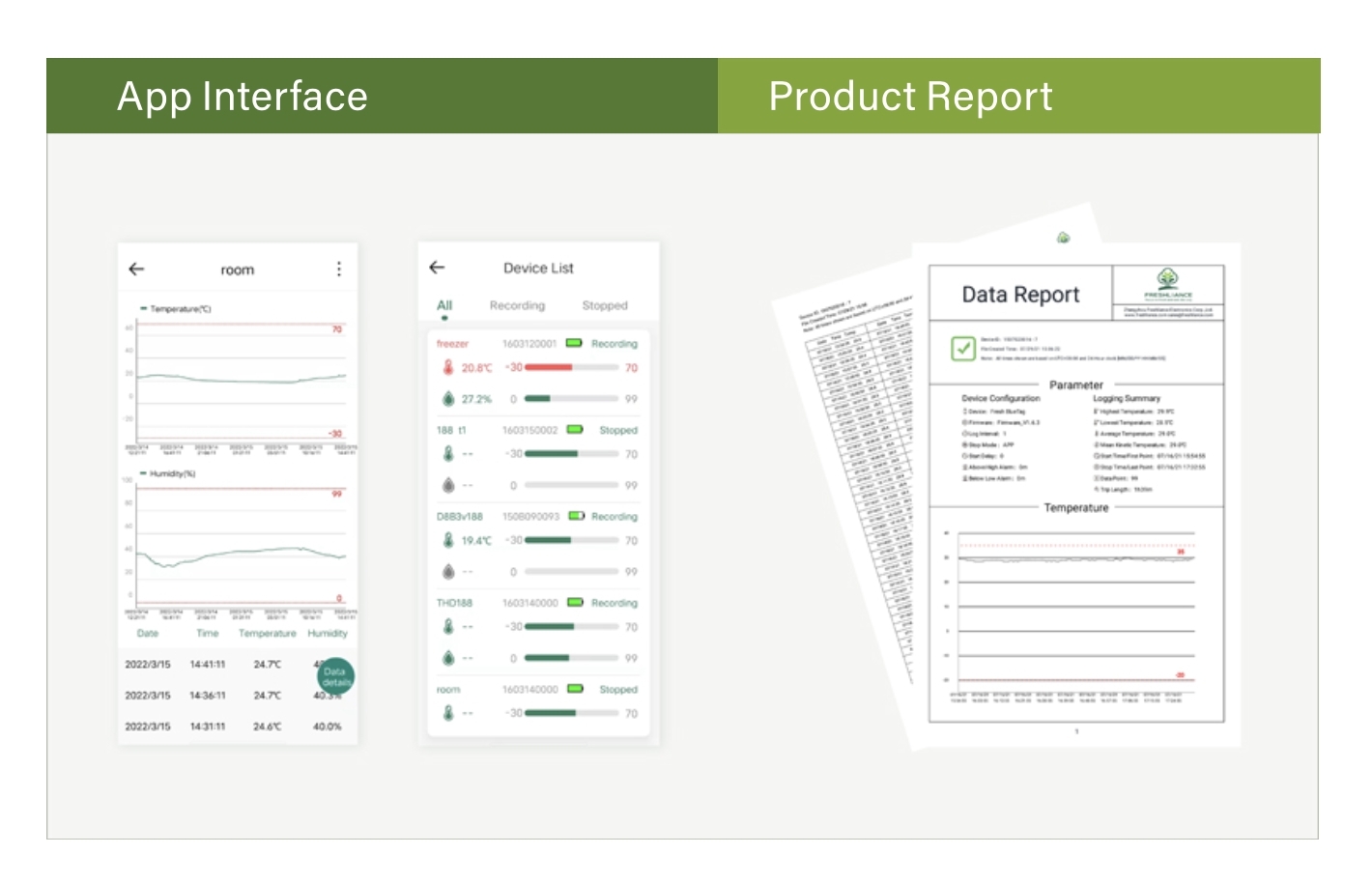The image size is (1372, 883).
Task: Click the humidity droplet icon showing 27.2%
Action: pyautogui.click(x=448, y=399)
